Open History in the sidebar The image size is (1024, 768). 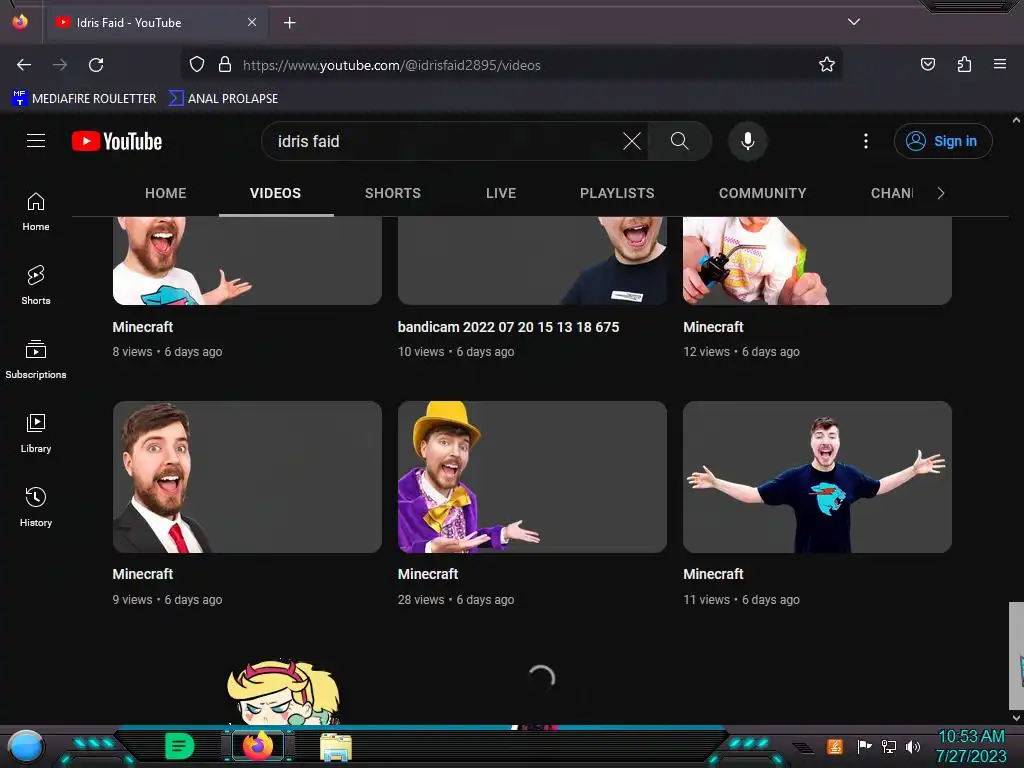pyautogui.click(x=36, y=507)
